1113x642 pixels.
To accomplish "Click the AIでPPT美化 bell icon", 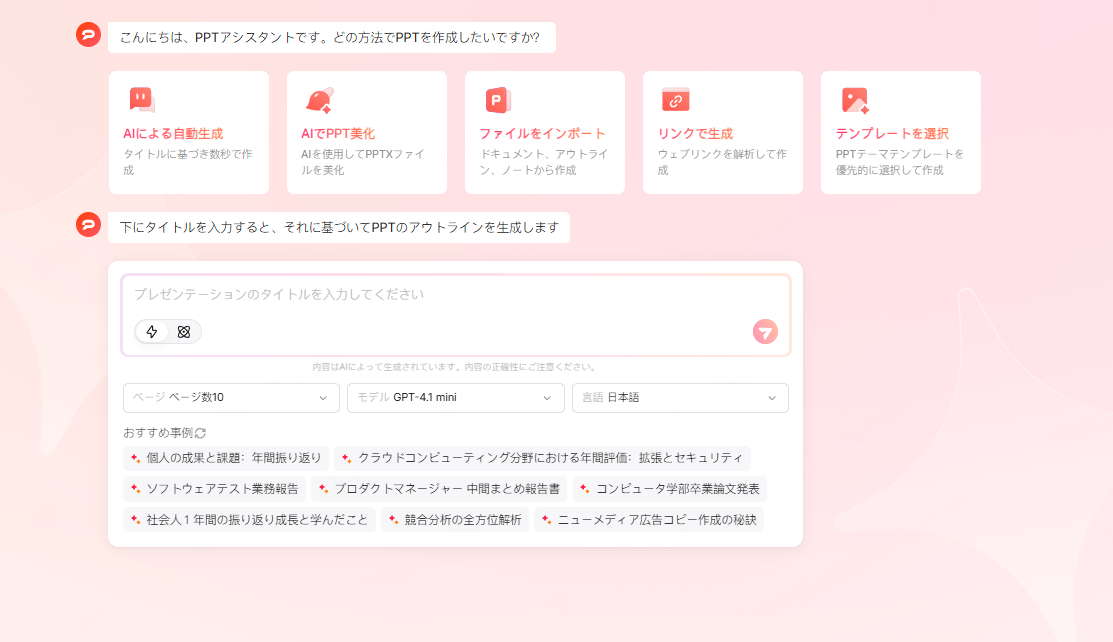I will pos(319,100).
